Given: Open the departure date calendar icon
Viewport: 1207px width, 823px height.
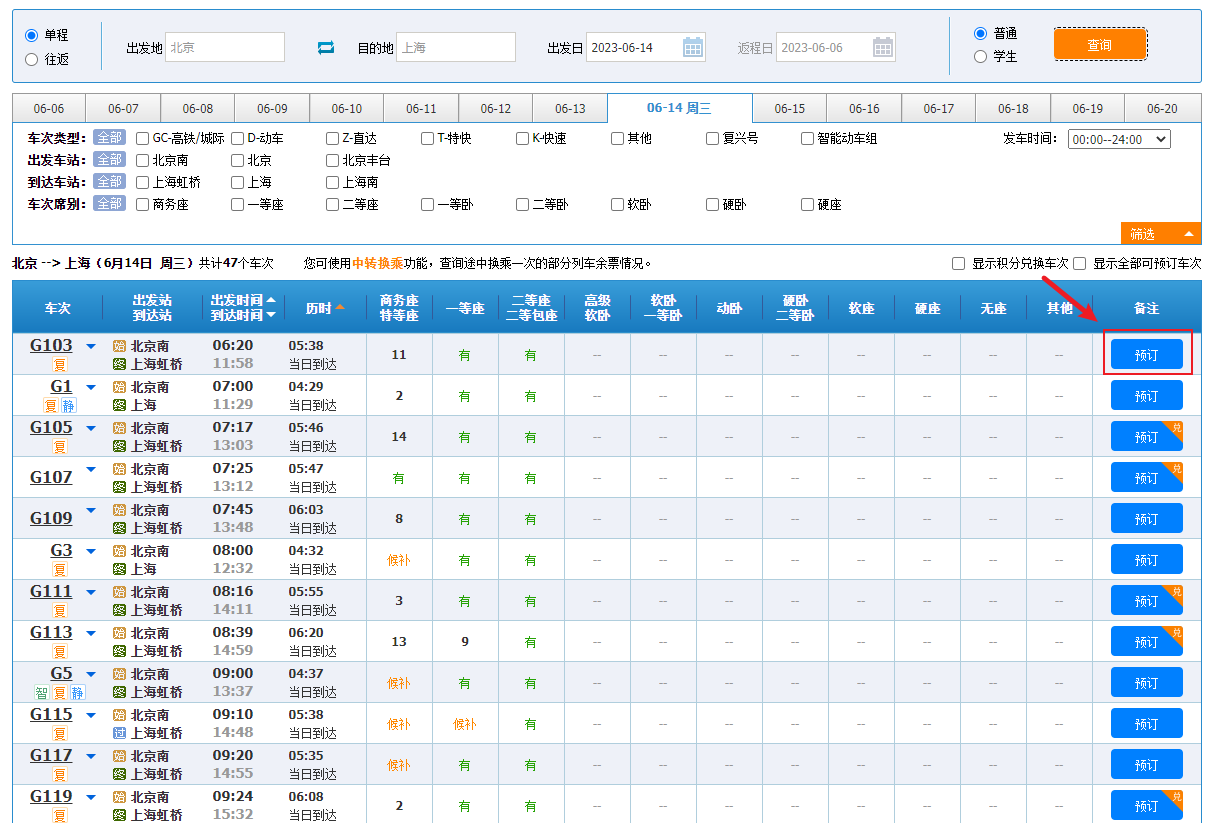Looking at the screenshot, I should (x=693, y=47).
